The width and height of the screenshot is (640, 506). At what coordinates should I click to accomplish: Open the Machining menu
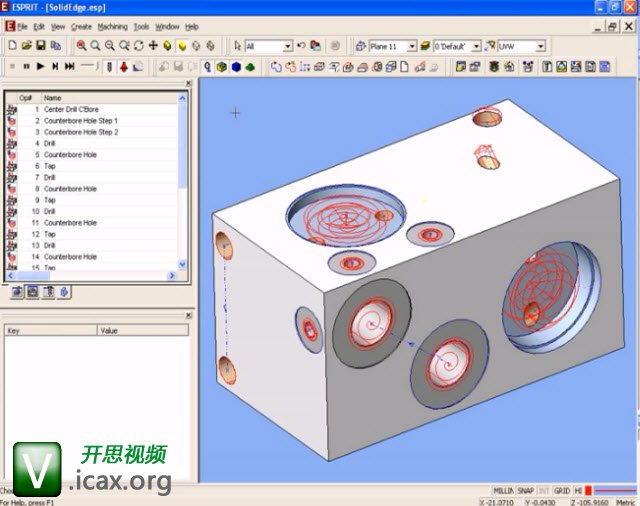click(x=112, y=27)
